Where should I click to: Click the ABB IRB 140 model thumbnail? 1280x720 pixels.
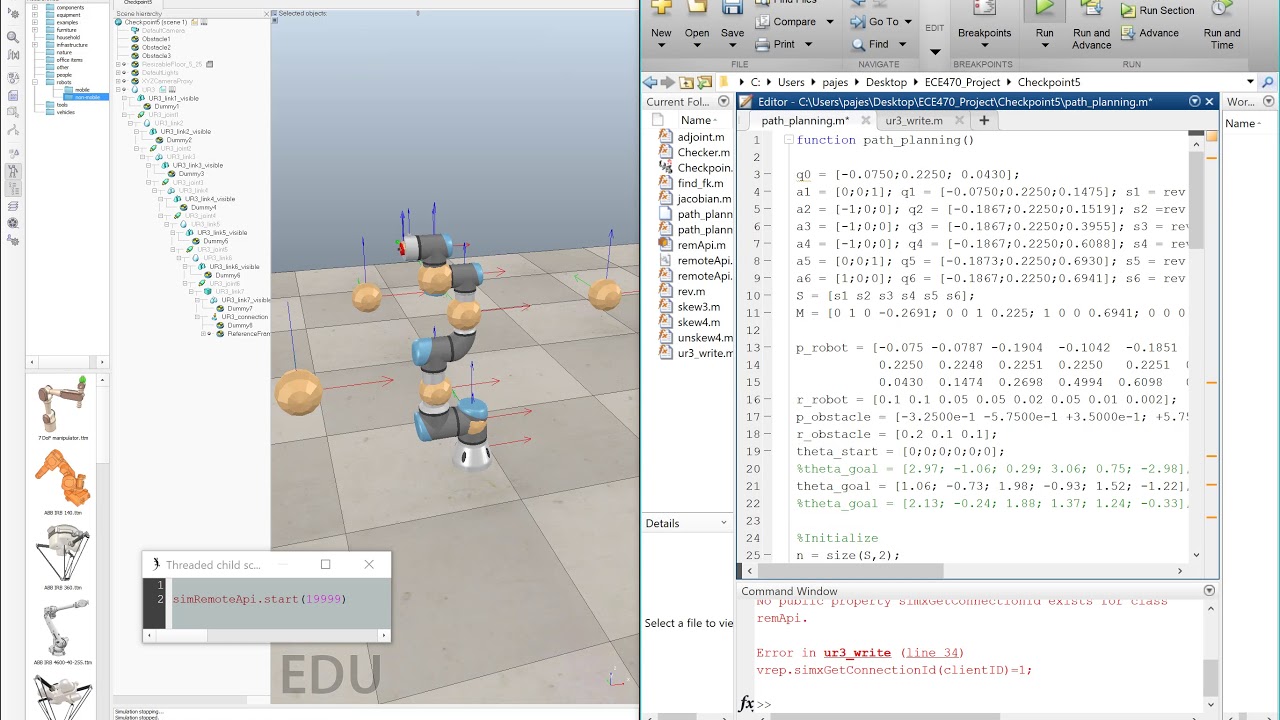(x=62, y=477)
